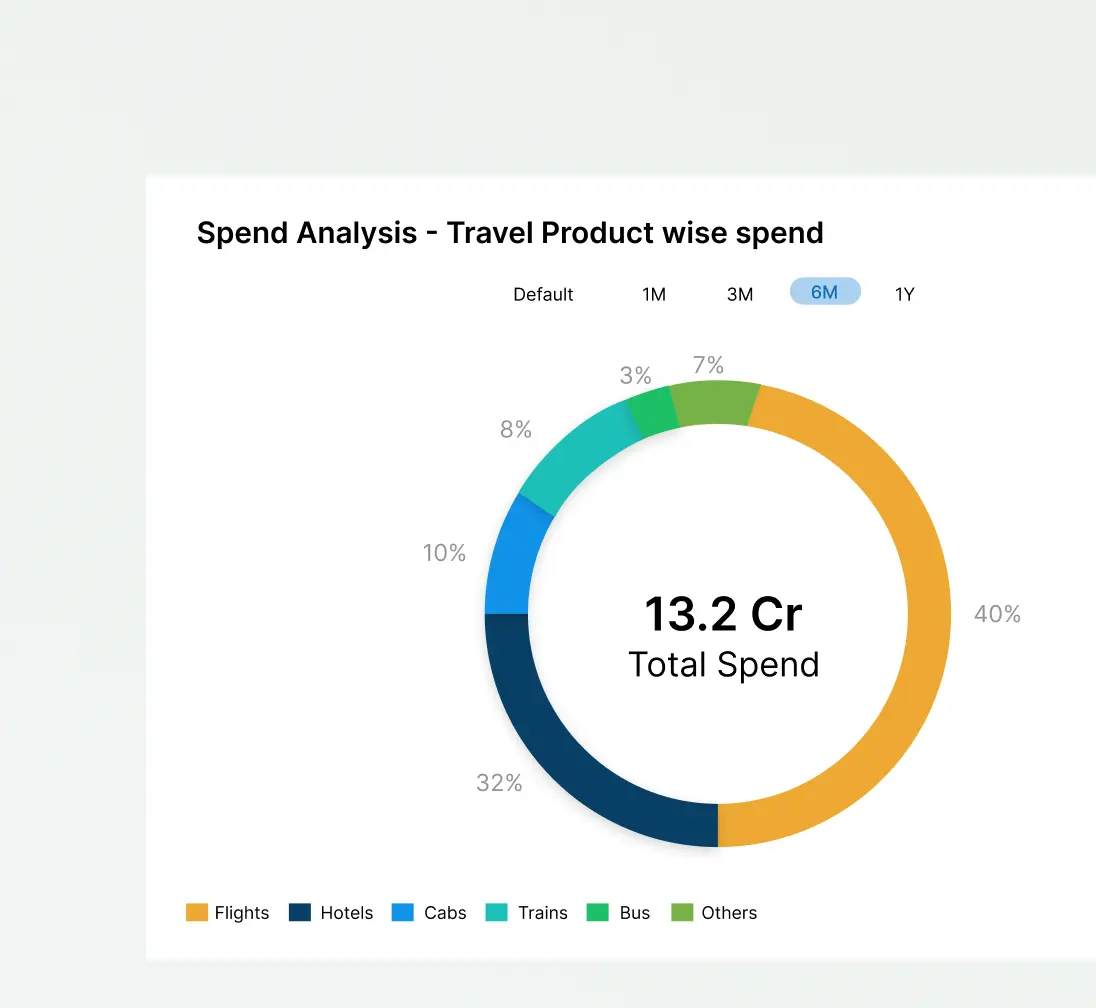
Task: Click the olive-green Others legend square
Action: point(682,912)
